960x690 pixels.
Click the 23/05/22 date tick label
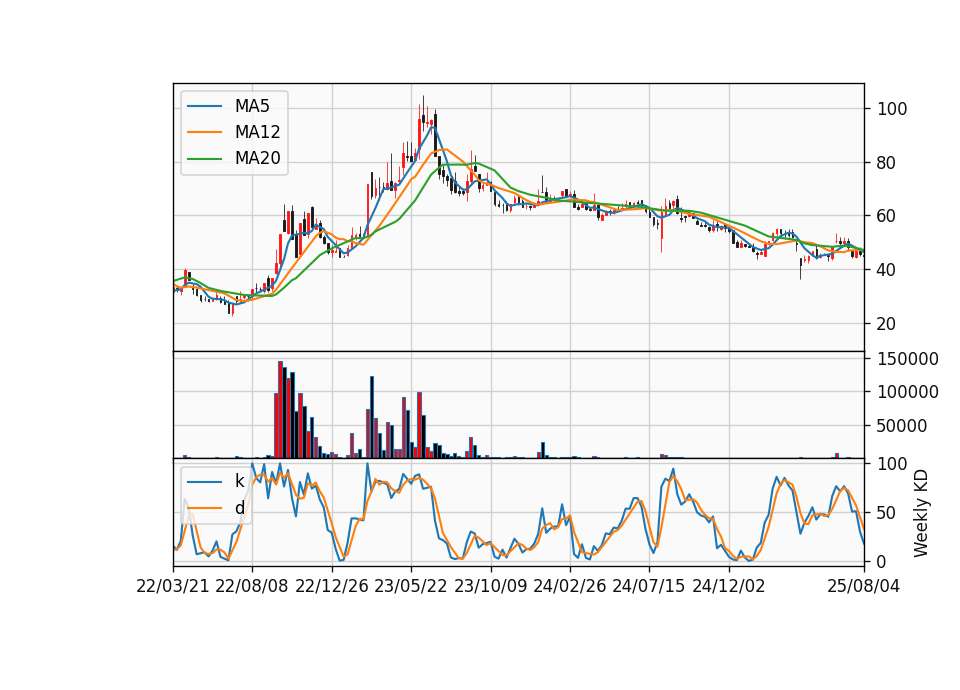tap(411, 586)
